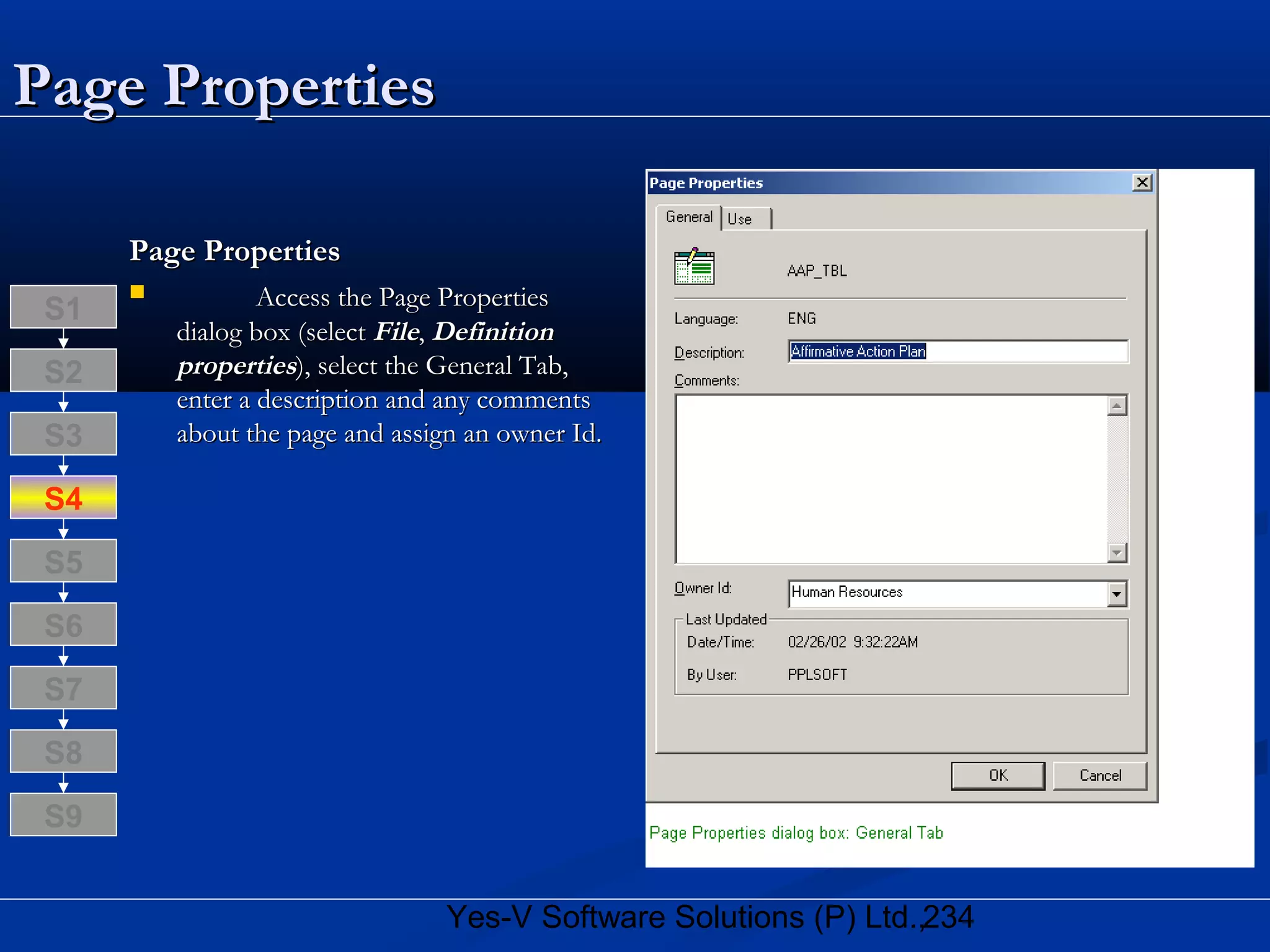
Task: Click the PPLSOFT user value
Action: pyautogui.click(x=817, y=674)
